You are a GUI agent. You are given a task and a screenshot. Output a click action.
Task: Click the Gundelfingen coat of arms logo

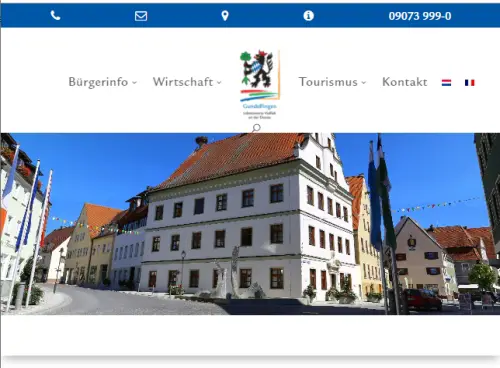[x=260, y=76]
